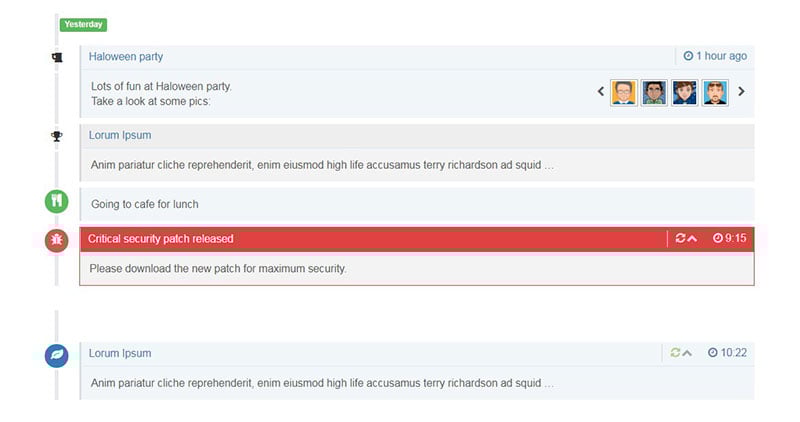
Task: Show next party pictures with right arrow
Action: [x=741, y=91]
